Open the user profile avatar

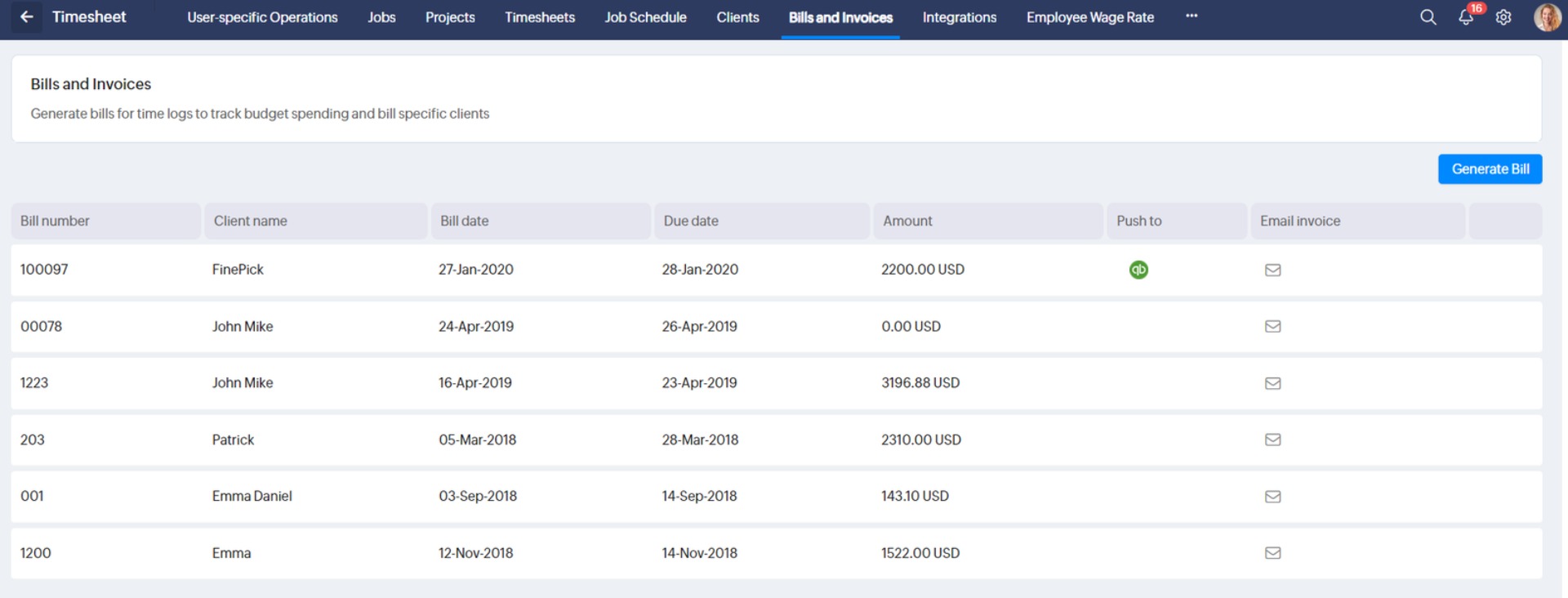[x=1547, y=17]
